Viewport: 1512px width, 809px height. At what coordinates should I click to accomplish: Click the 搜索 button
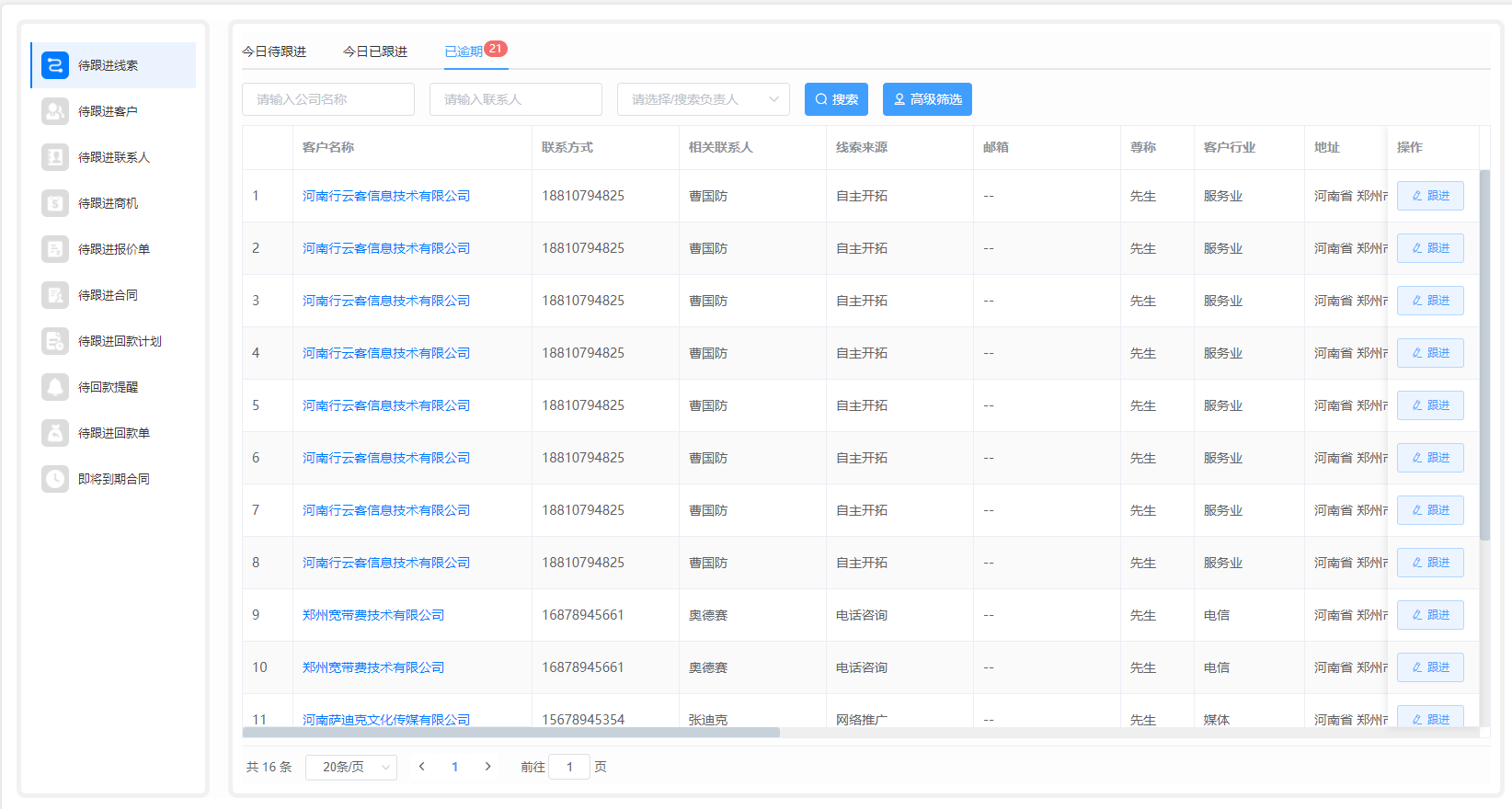pyautogui.click(x=836, y=99)
